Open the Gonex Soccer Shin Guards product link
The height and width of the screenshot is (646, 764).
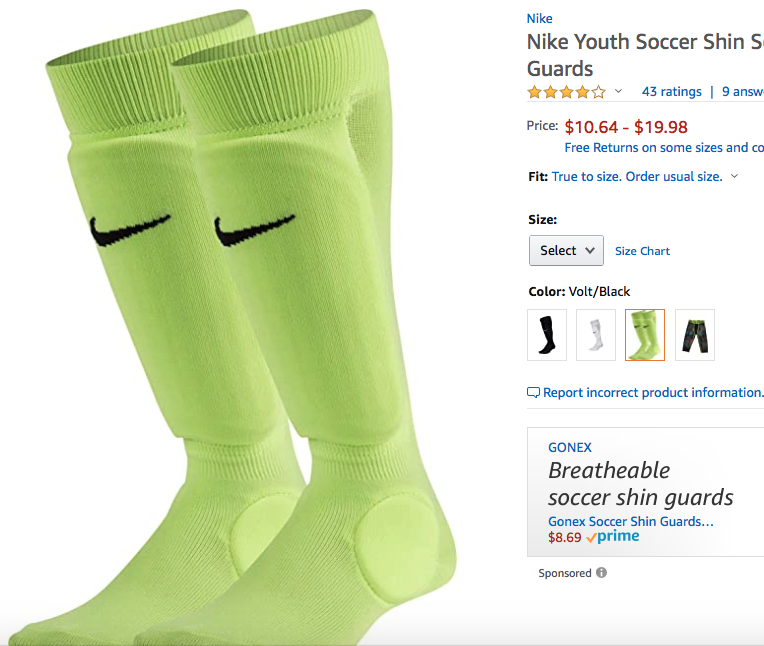click(631, 521)
